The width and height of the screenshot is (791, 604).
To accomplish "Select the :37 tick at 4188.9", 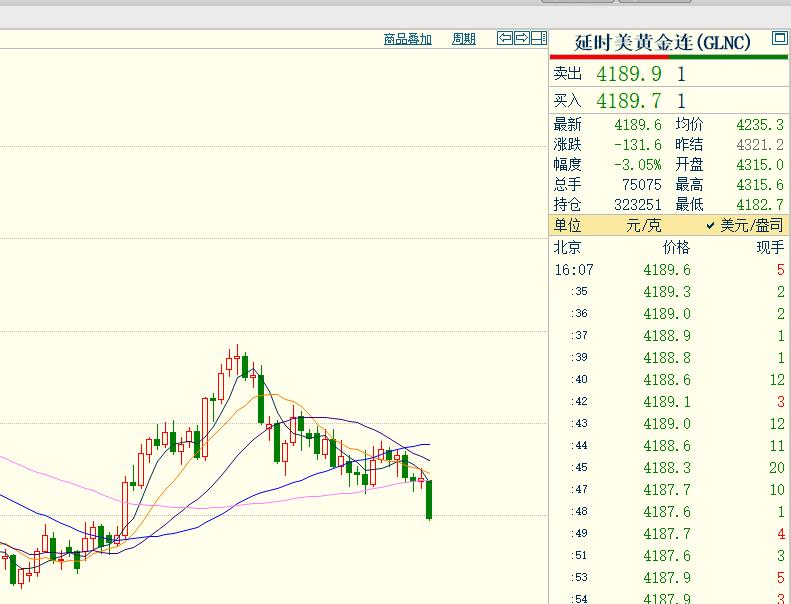I will click(667, 336).
